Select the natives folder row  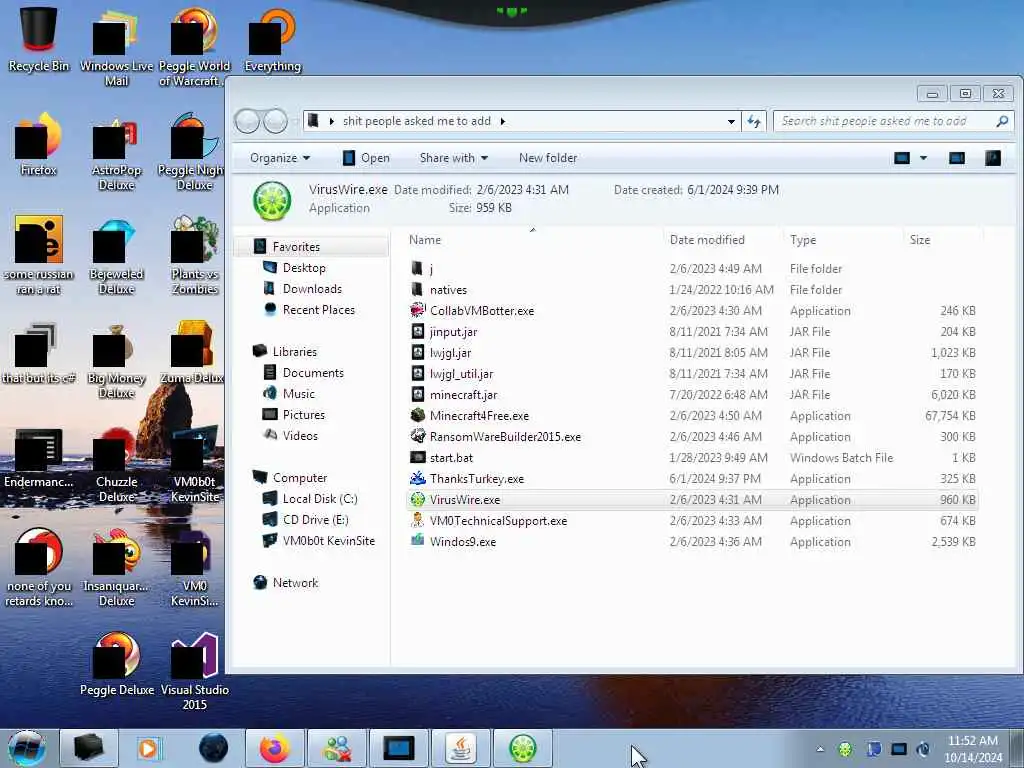[x=691, y=289]
